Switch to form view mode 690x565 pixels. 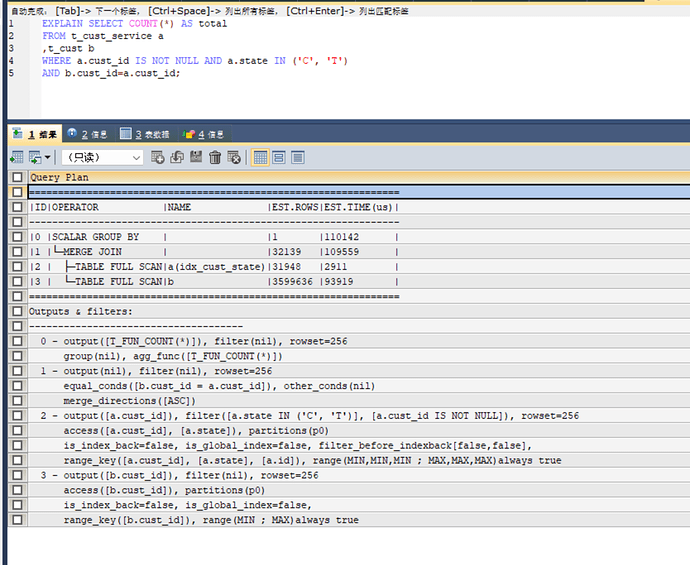tap(279, 157)
